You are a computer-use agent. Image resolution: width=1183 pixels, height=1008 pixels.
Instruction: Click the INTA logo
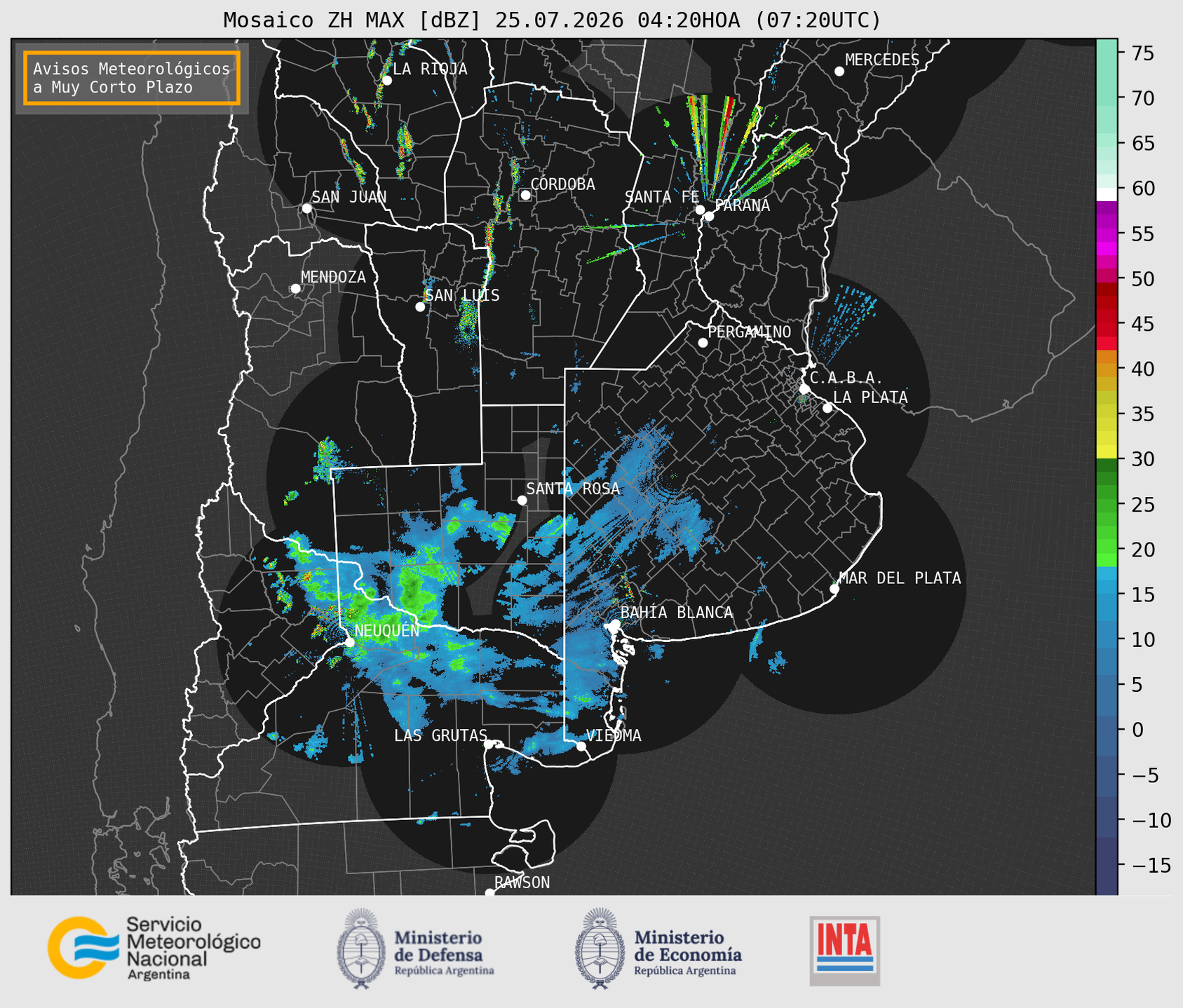tap(844, 951)
